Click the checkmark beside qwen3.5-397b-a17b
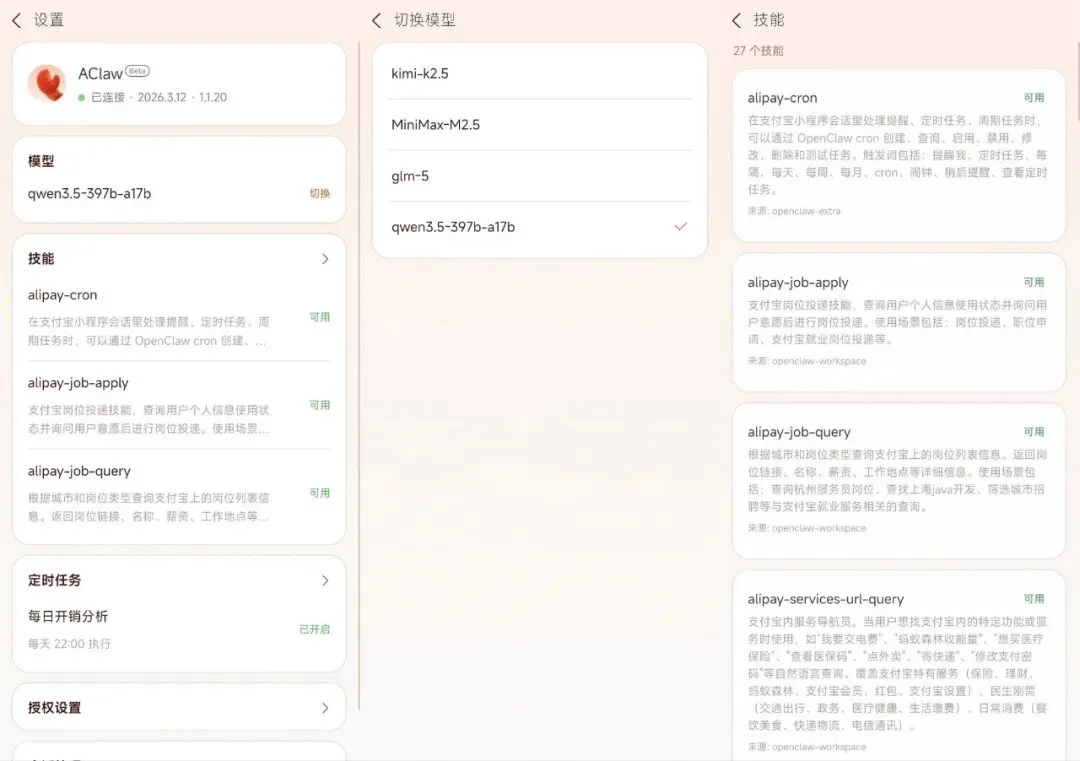The image size is (1080, 761). point(681,227)
